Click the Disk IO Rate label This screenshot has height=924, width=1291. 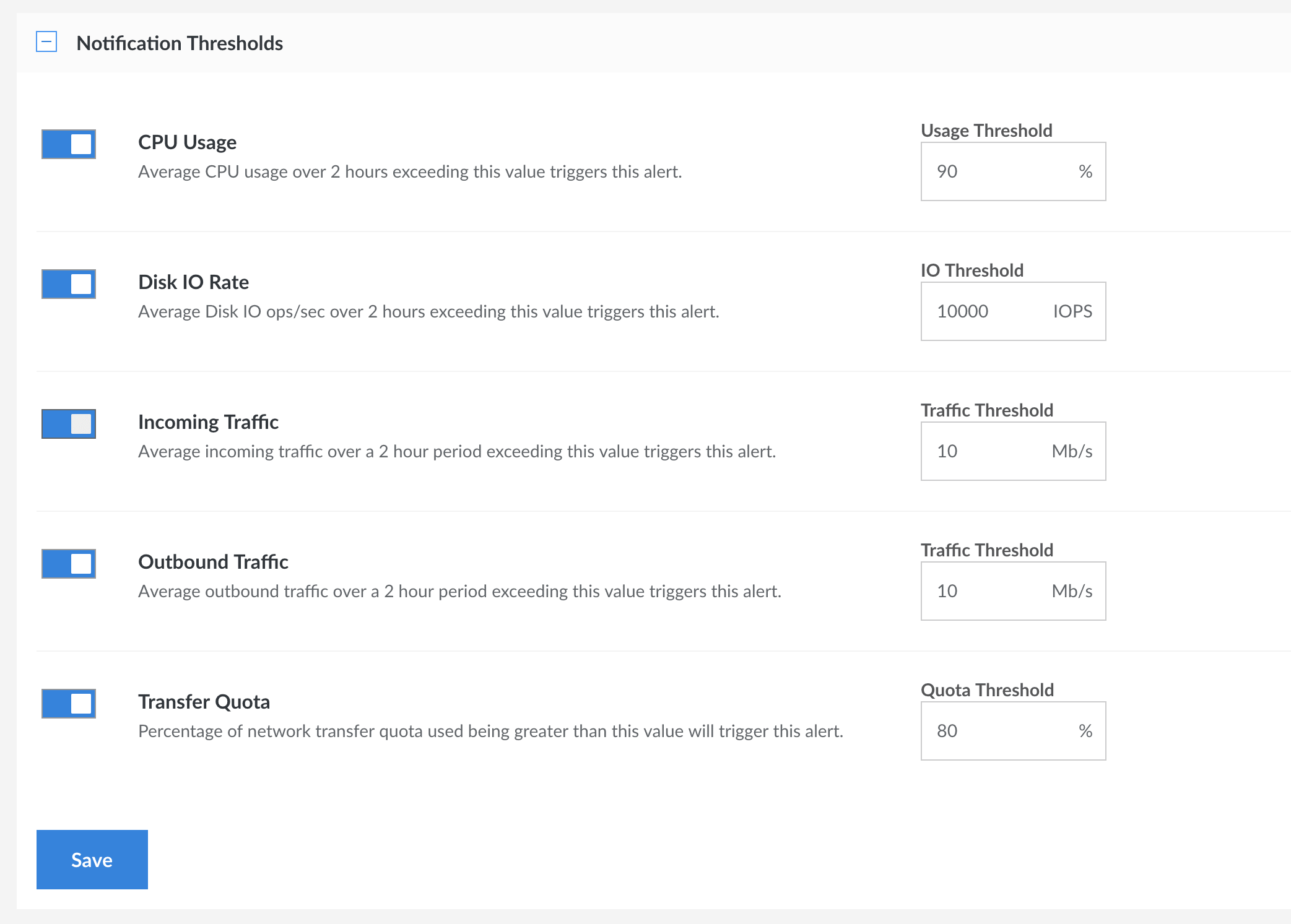click(193, 282)
